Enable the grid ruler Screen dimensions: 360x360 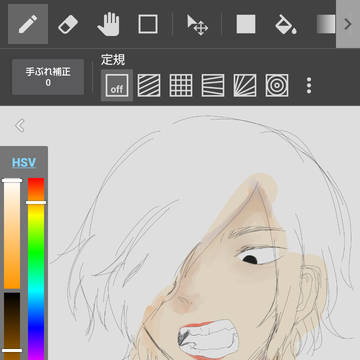181,85
